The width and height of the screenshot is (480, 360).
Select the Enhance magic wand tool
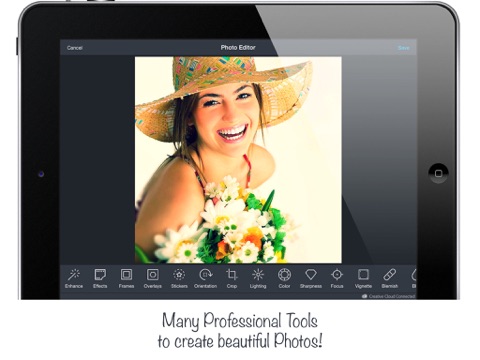tap(74, 278)
